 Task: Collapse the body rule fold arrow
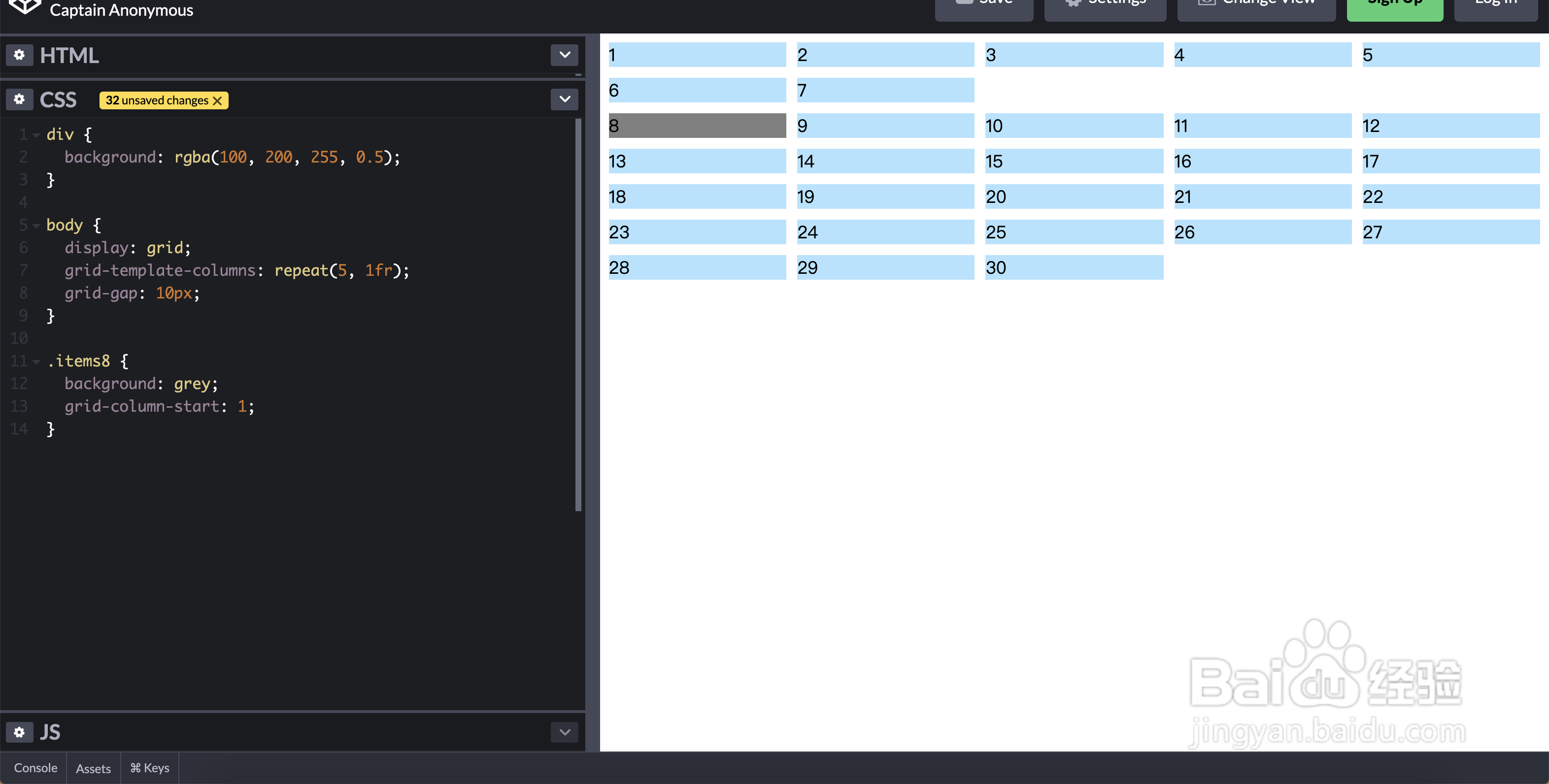click(x=36, y=226)
